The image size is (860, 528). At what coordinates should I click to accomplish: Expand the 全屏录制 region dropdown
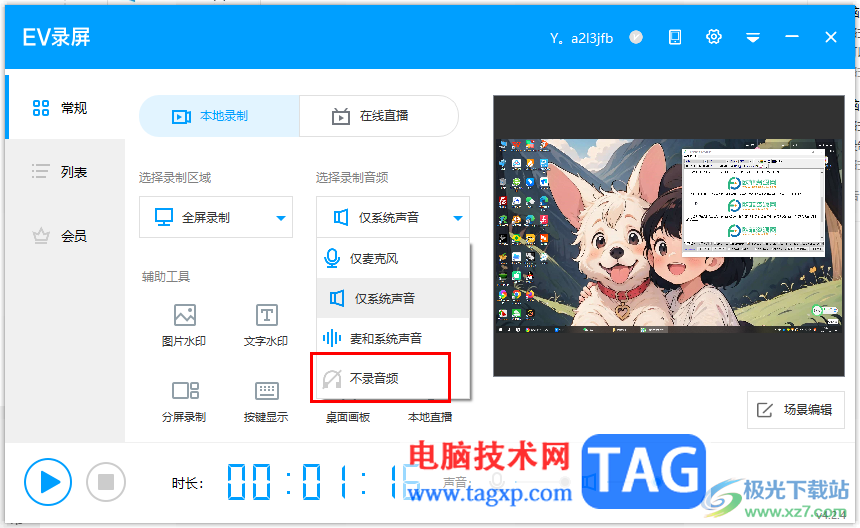(x=216, y=217)
